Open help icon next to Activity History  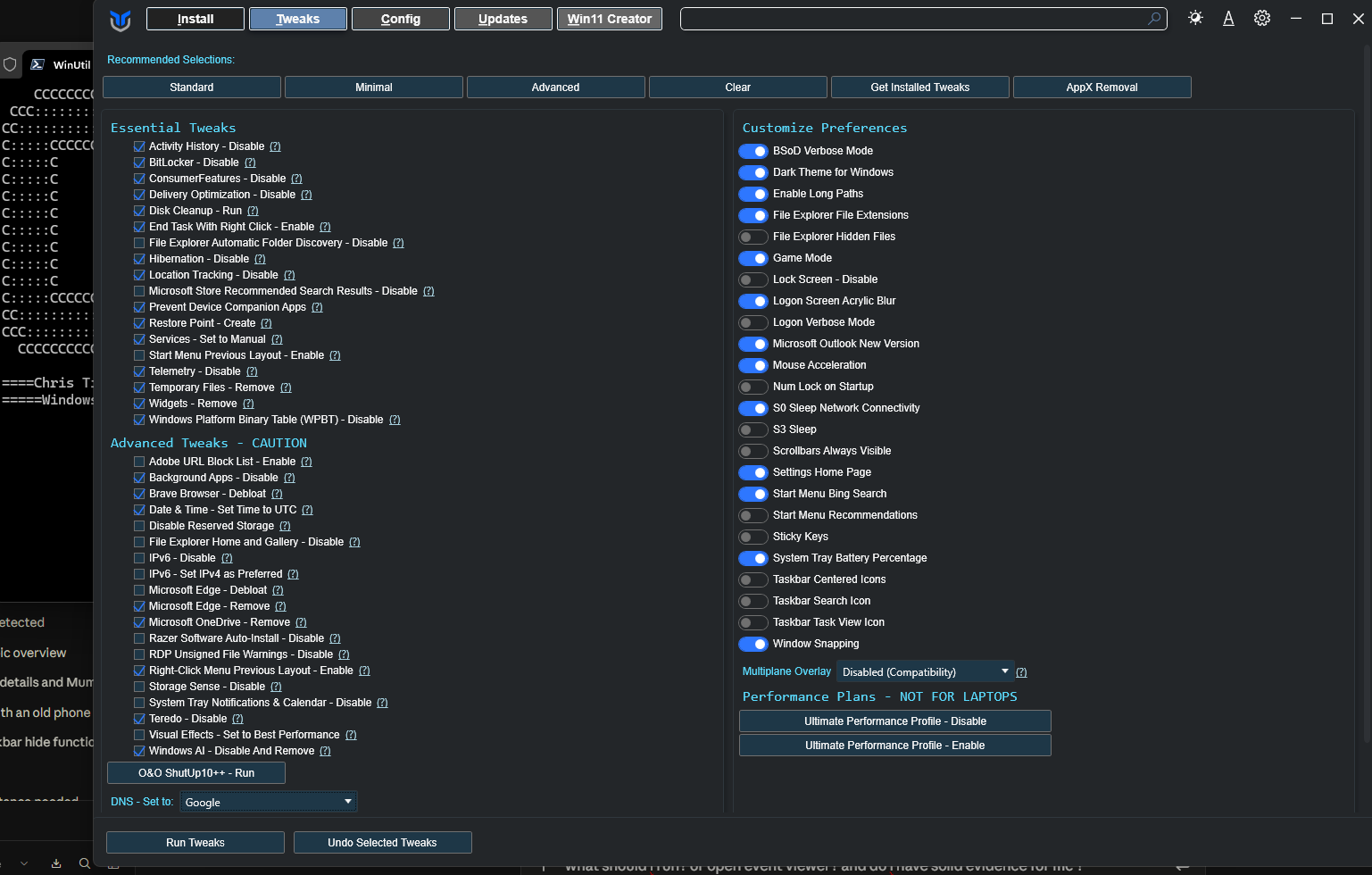[x=275, y=146]
